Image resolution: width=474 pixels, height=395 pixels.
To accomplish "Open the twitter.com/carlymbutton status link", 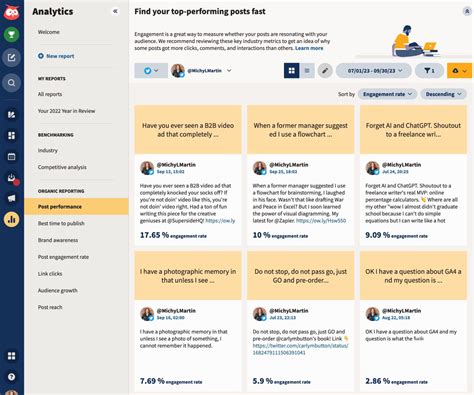I will tap(300, 349).
